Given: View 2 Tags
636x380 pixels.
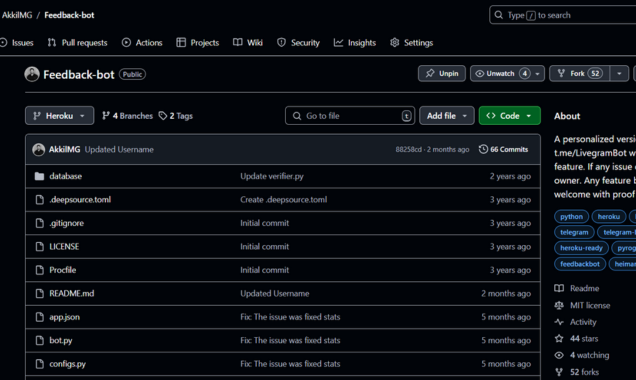Looking at the screenshot, I should pyautogui.click(x=176, y=116).
